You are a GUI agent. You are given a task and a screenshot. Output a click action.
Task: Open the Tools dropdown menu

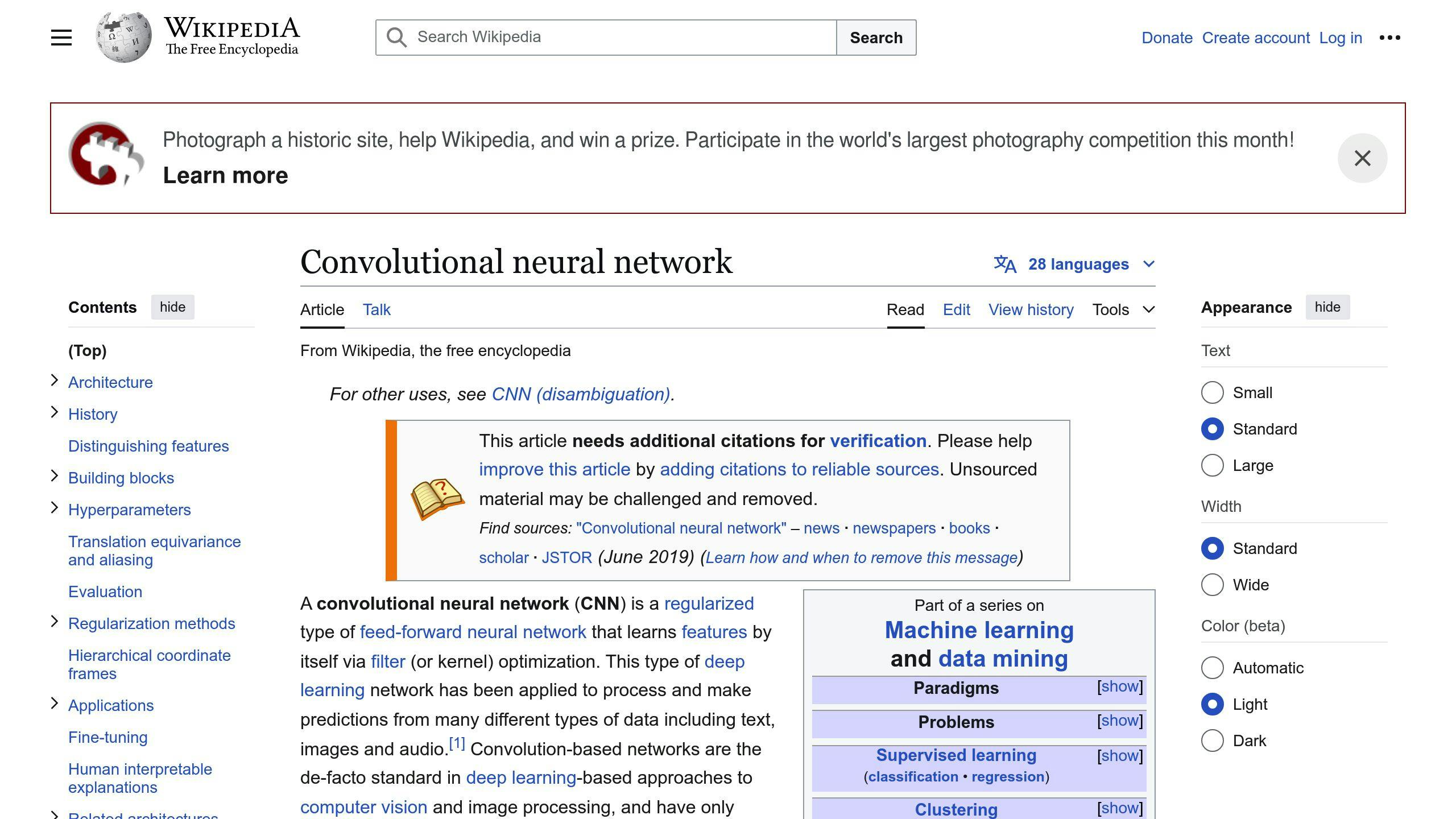coord(1123,309)
